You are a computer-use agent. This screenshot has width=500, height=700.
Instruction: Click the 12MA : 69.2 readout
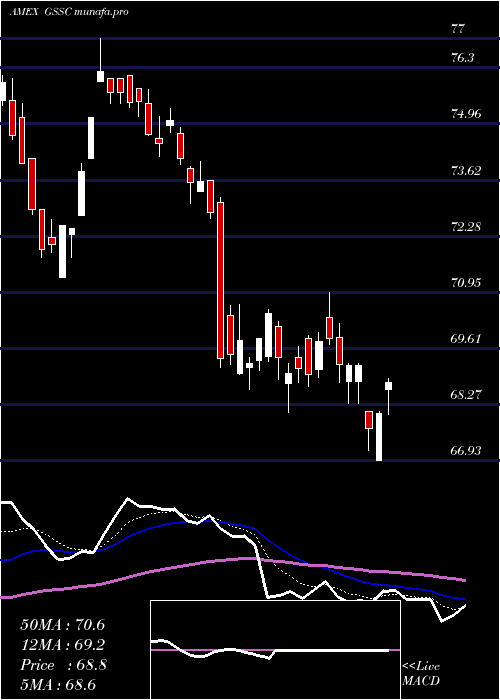(x=63, y=645)
